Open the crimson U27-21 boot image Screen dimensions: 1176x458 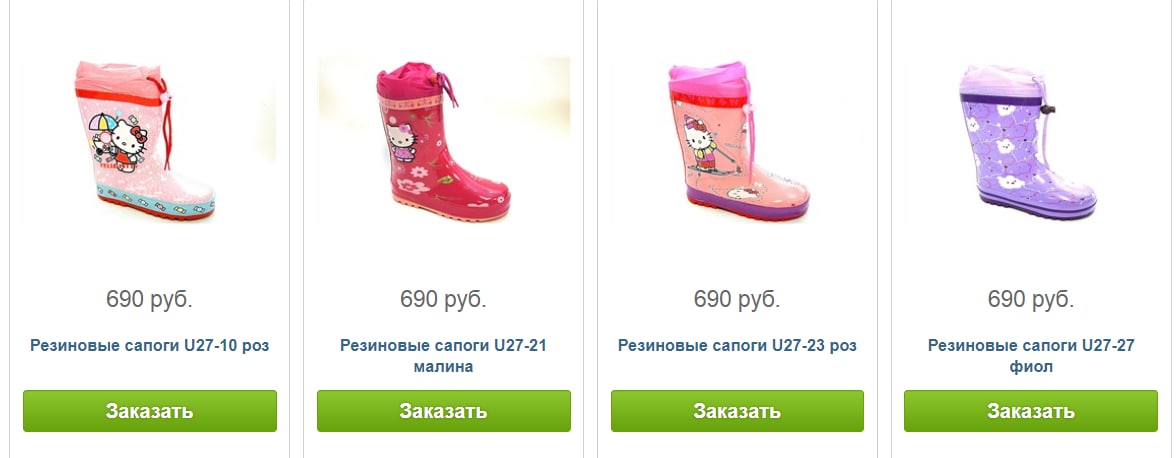tap(443, 140)
